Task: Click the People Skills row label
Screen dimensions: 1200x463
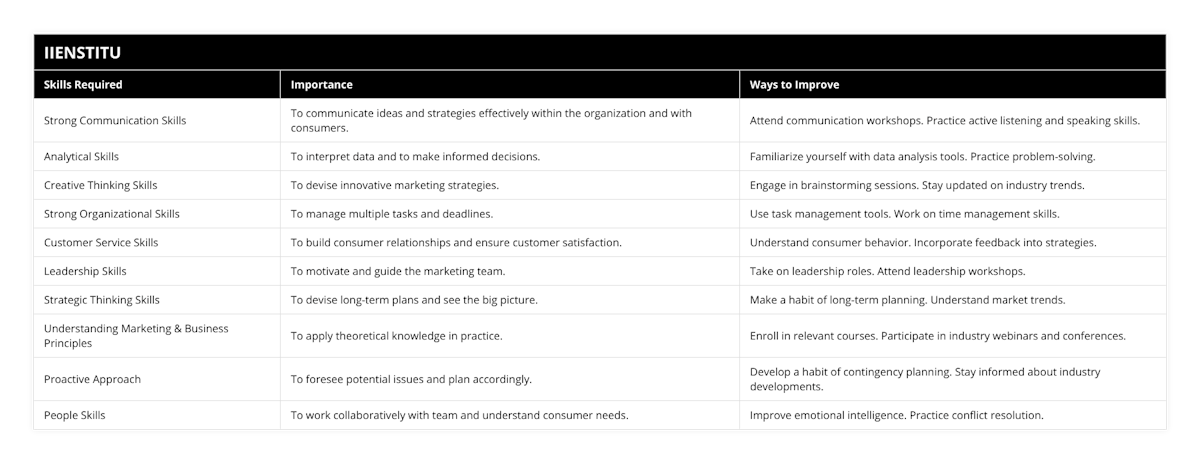Action: click(75, 414)
